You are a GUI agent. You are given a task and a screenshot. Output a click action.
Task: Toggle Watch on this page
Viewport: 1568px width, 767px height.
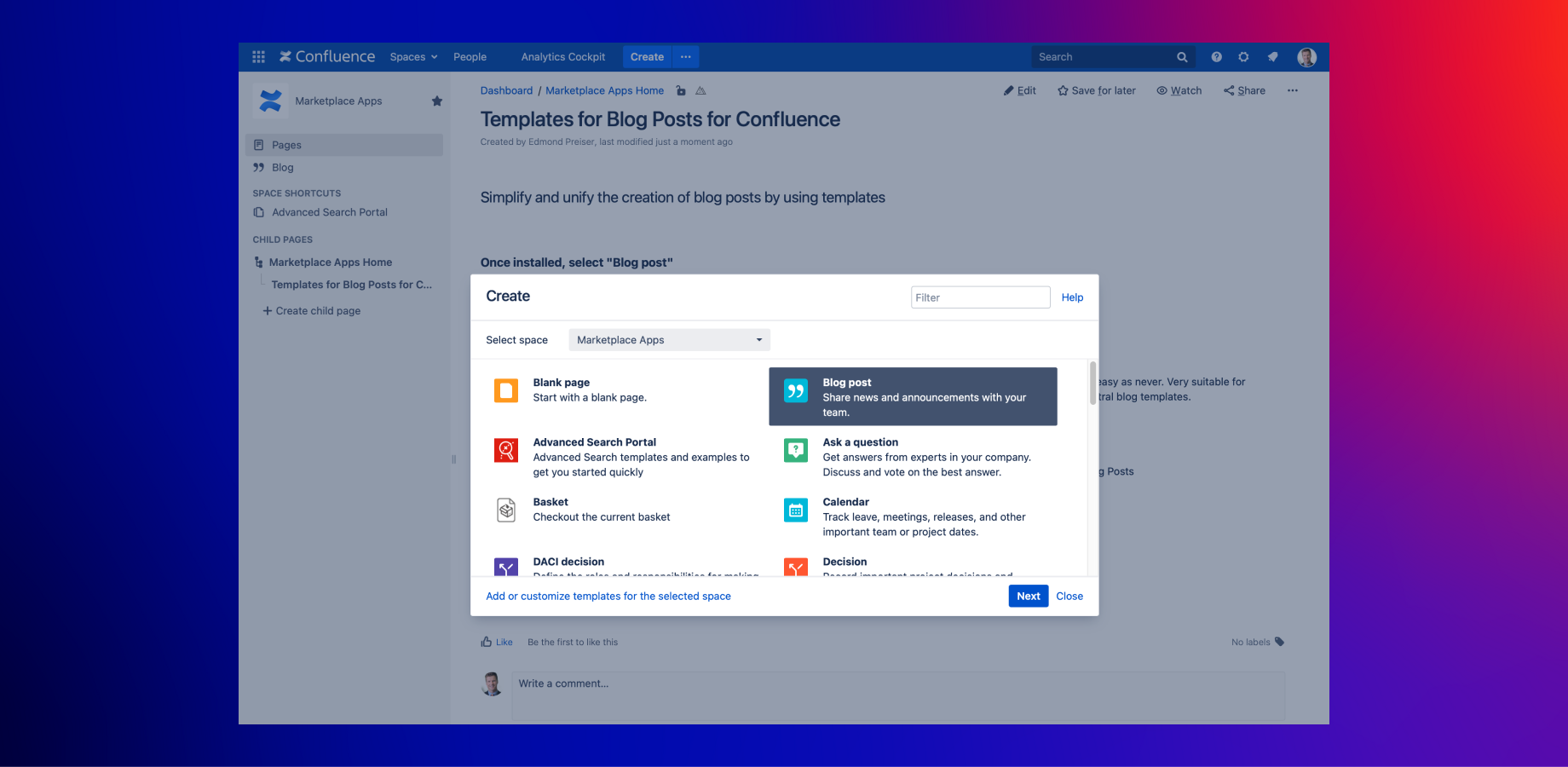(1179, 90)
